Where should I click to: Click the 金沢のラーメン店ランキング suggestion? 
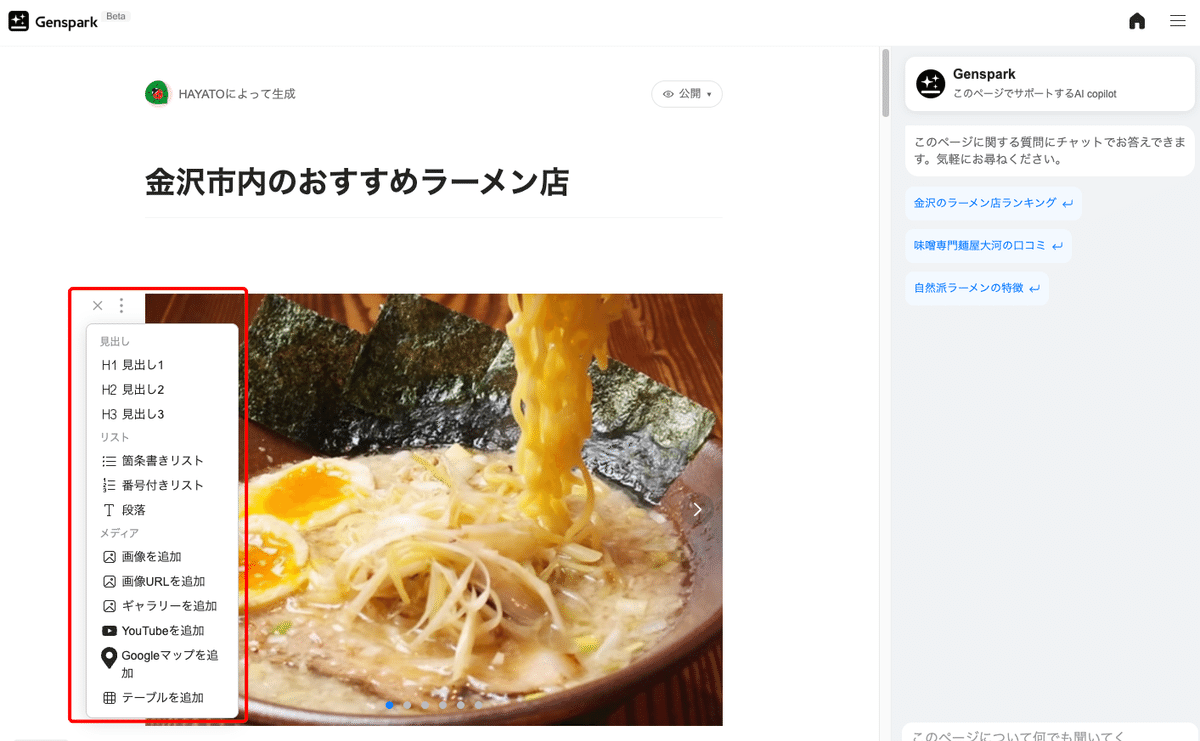pos(993,203)
